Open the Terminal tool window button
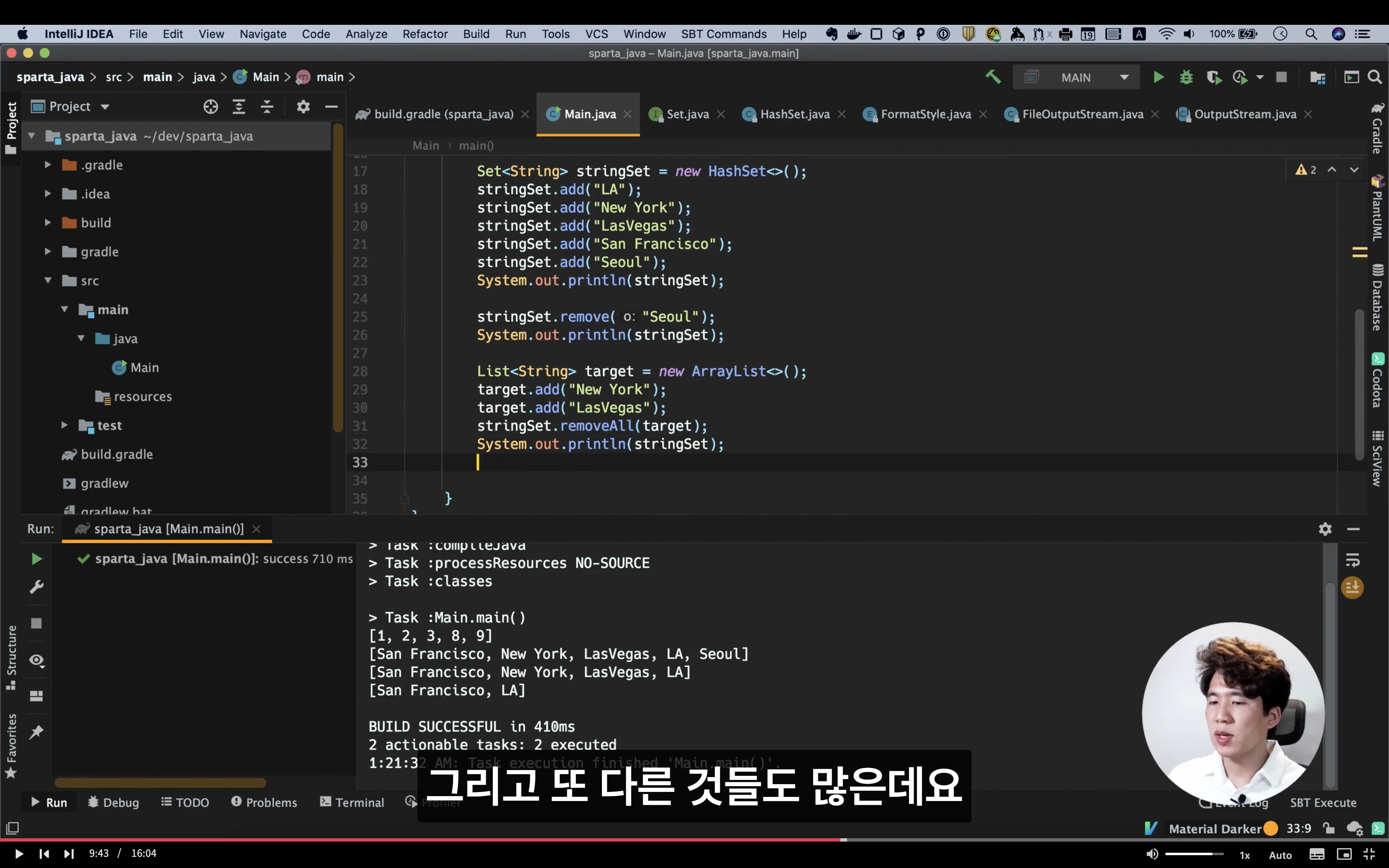The image size is (1389, 868). tap(352, 803)
